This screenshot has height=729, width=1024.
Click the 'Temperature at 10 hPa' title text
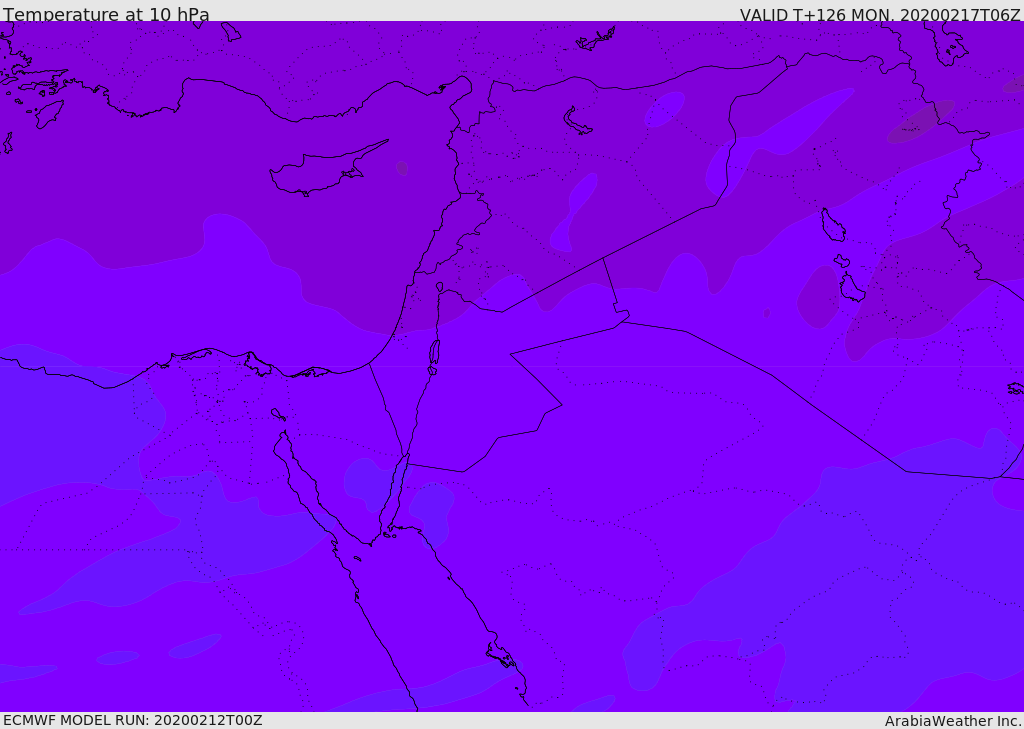[x=106, y=14]
